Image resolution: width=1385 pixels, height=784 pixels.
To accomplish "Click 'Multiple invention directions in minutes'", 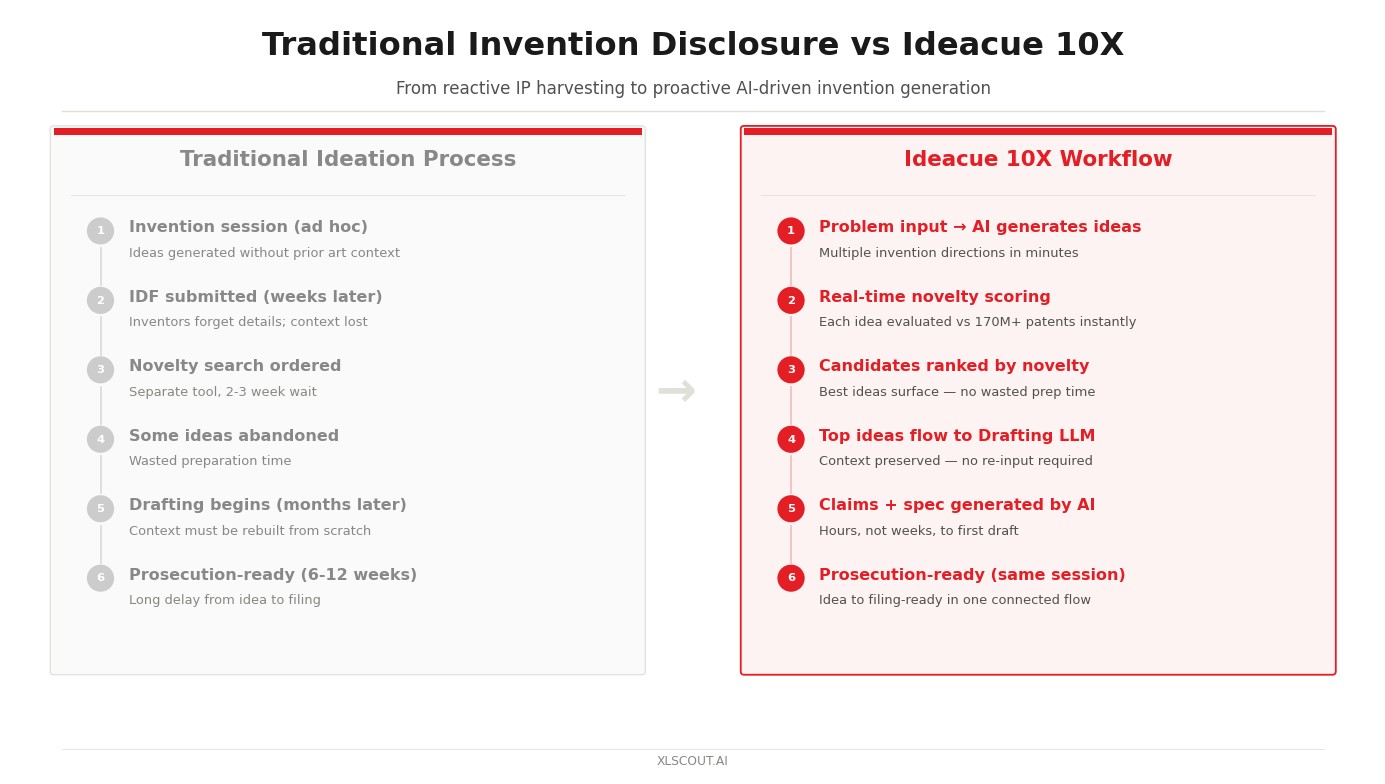I will 949,254.
